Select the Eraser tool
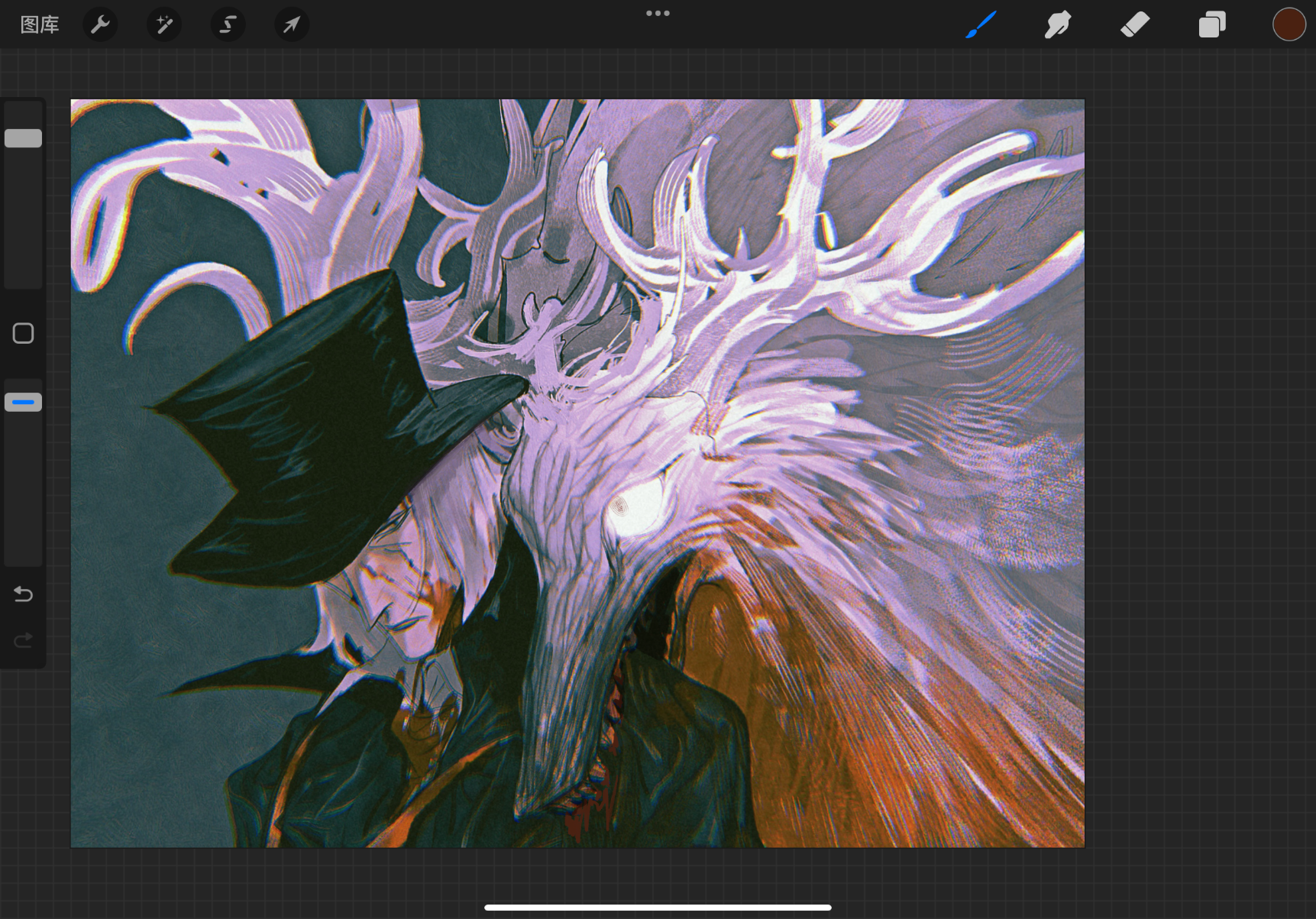 coord(1135,24)
